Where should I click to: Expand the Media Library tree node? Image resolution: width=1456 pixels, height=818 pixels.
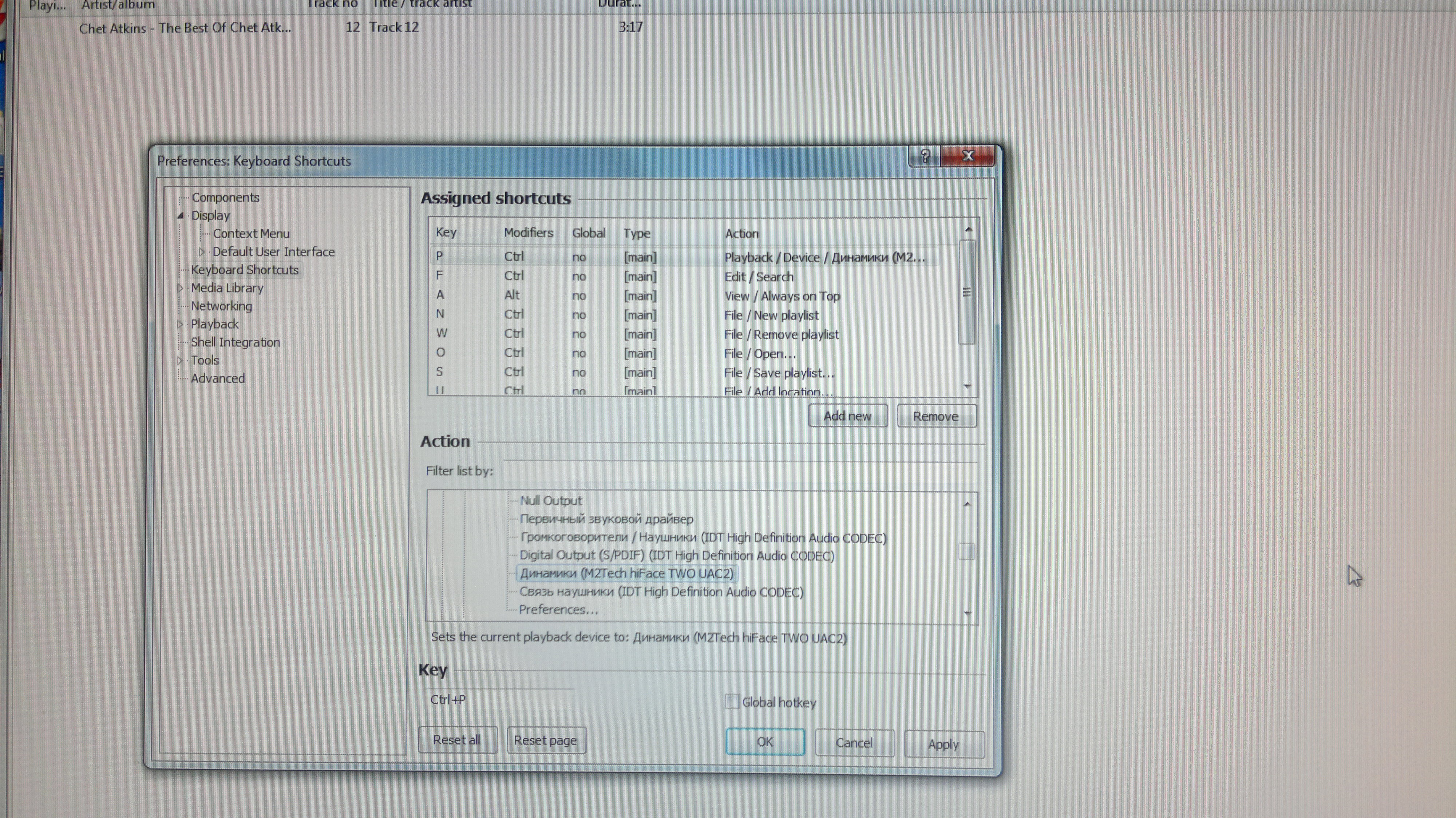(x=180, y=288)
